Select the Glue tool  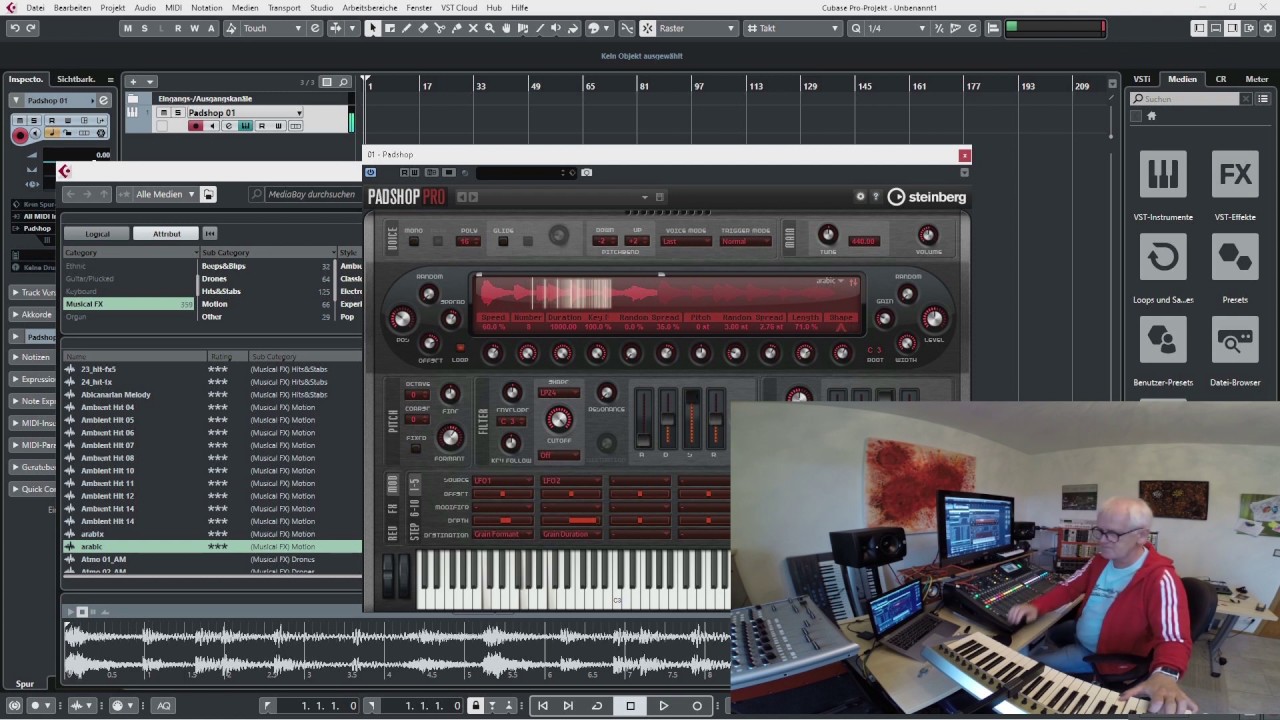click(457, 28)
